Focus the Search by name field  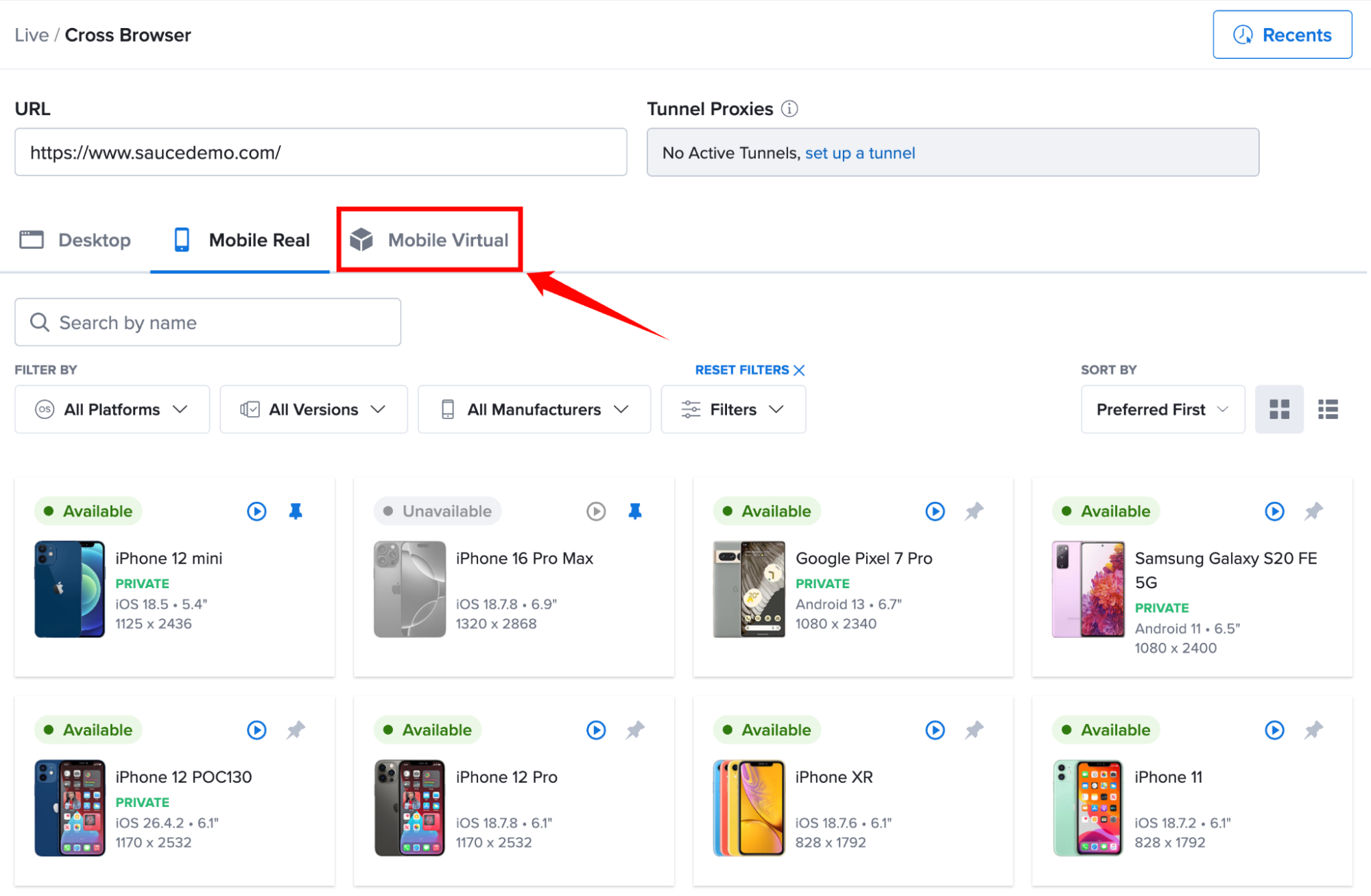point(208,322)
